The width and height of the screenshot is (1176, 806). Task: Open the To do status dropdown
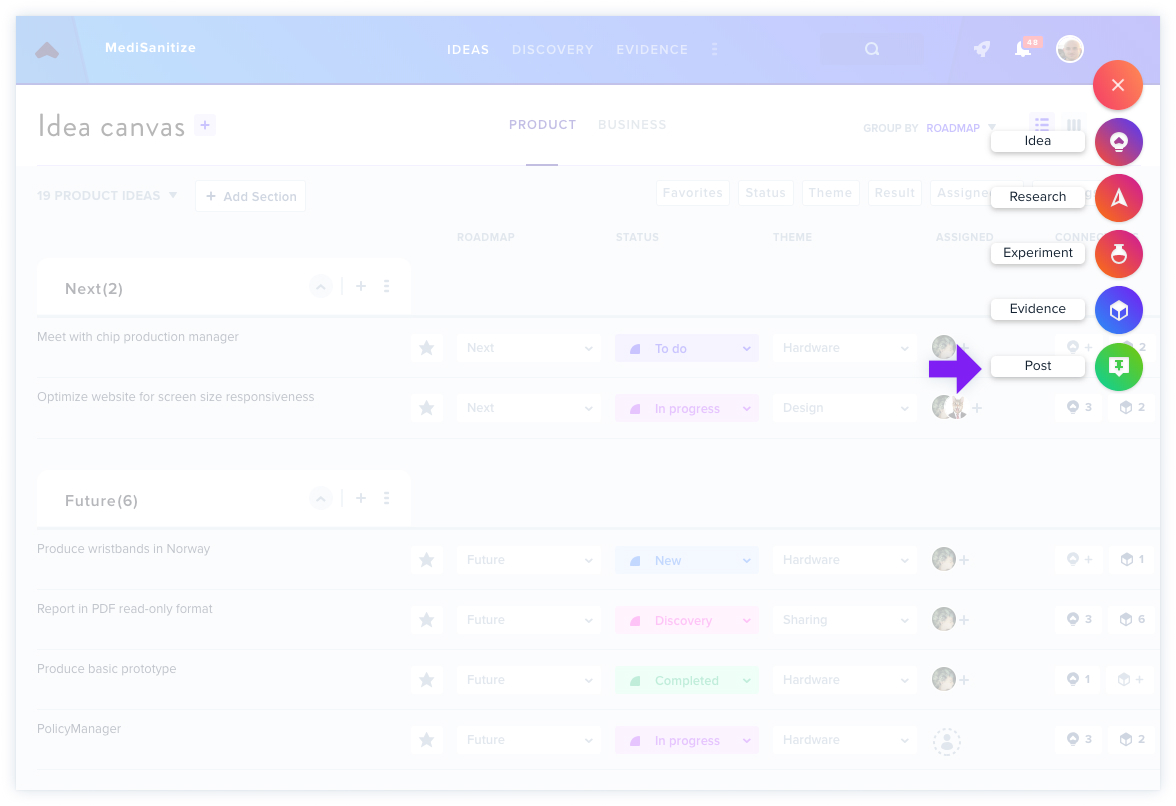coord(687,348)
